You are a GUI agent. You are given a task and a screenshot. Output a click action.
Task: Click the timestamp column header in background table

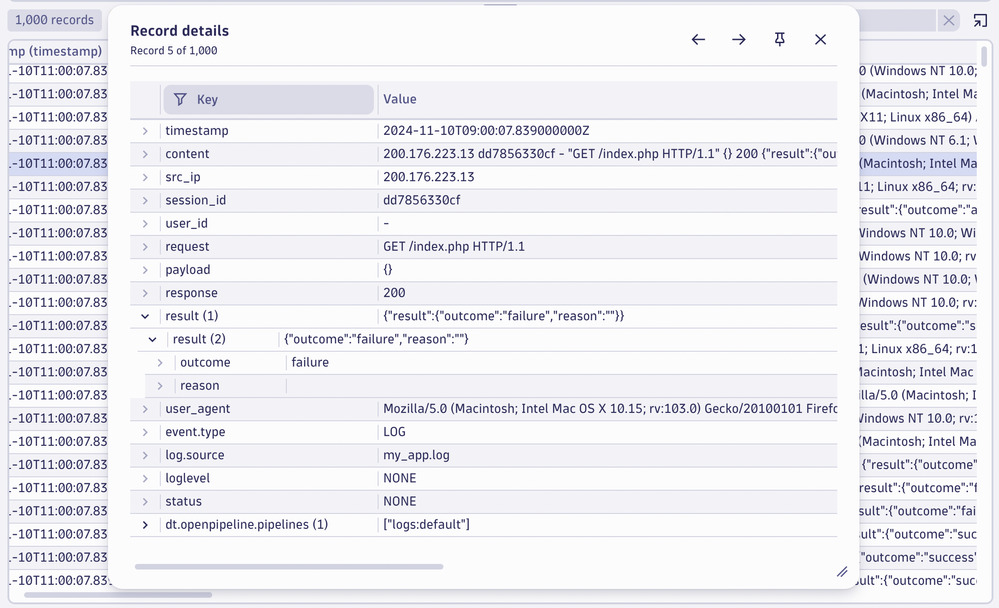[x=56, y=51]
